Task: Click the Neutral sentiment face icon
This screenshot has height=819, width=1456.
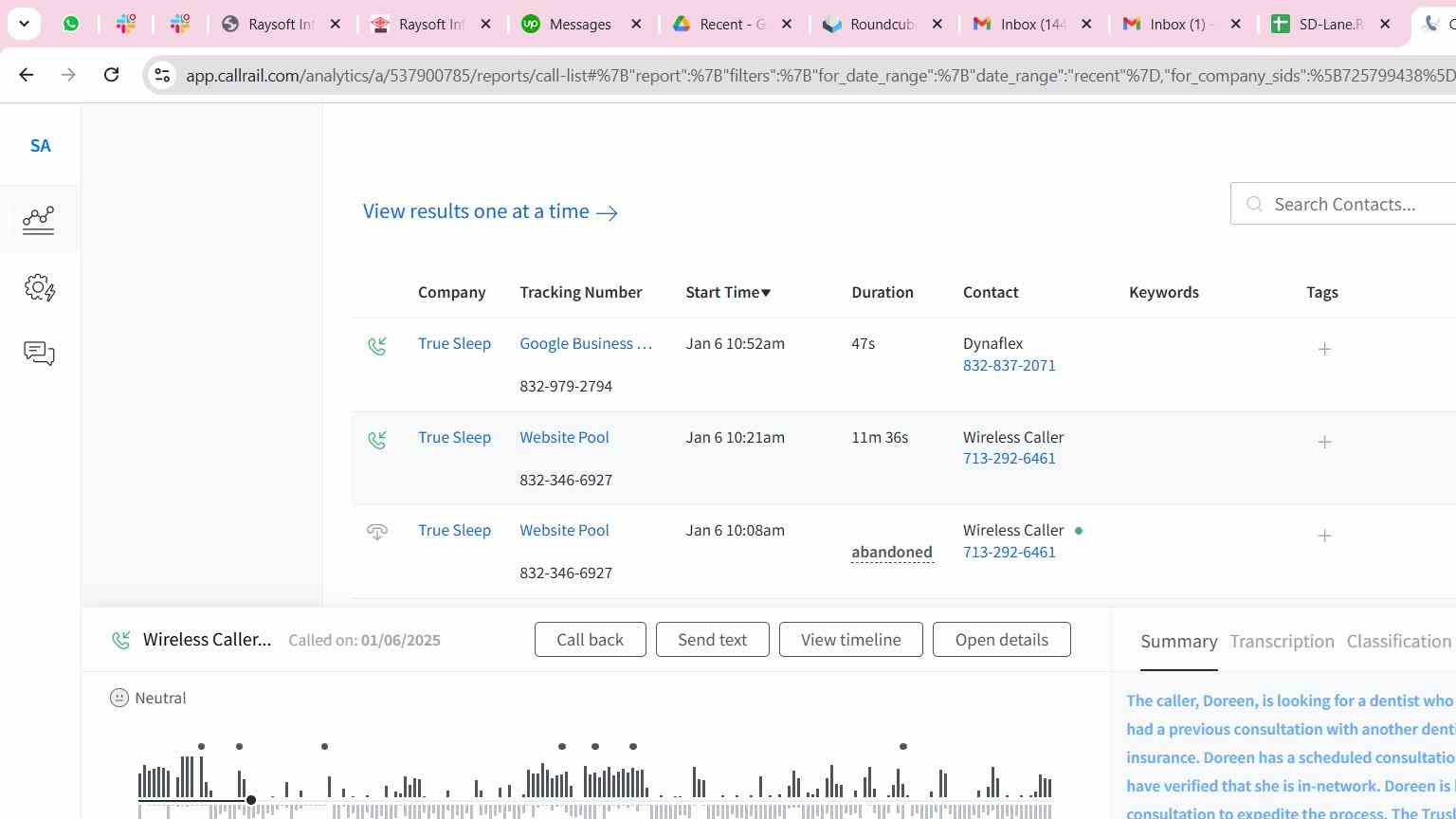Action: coord(119,698)
